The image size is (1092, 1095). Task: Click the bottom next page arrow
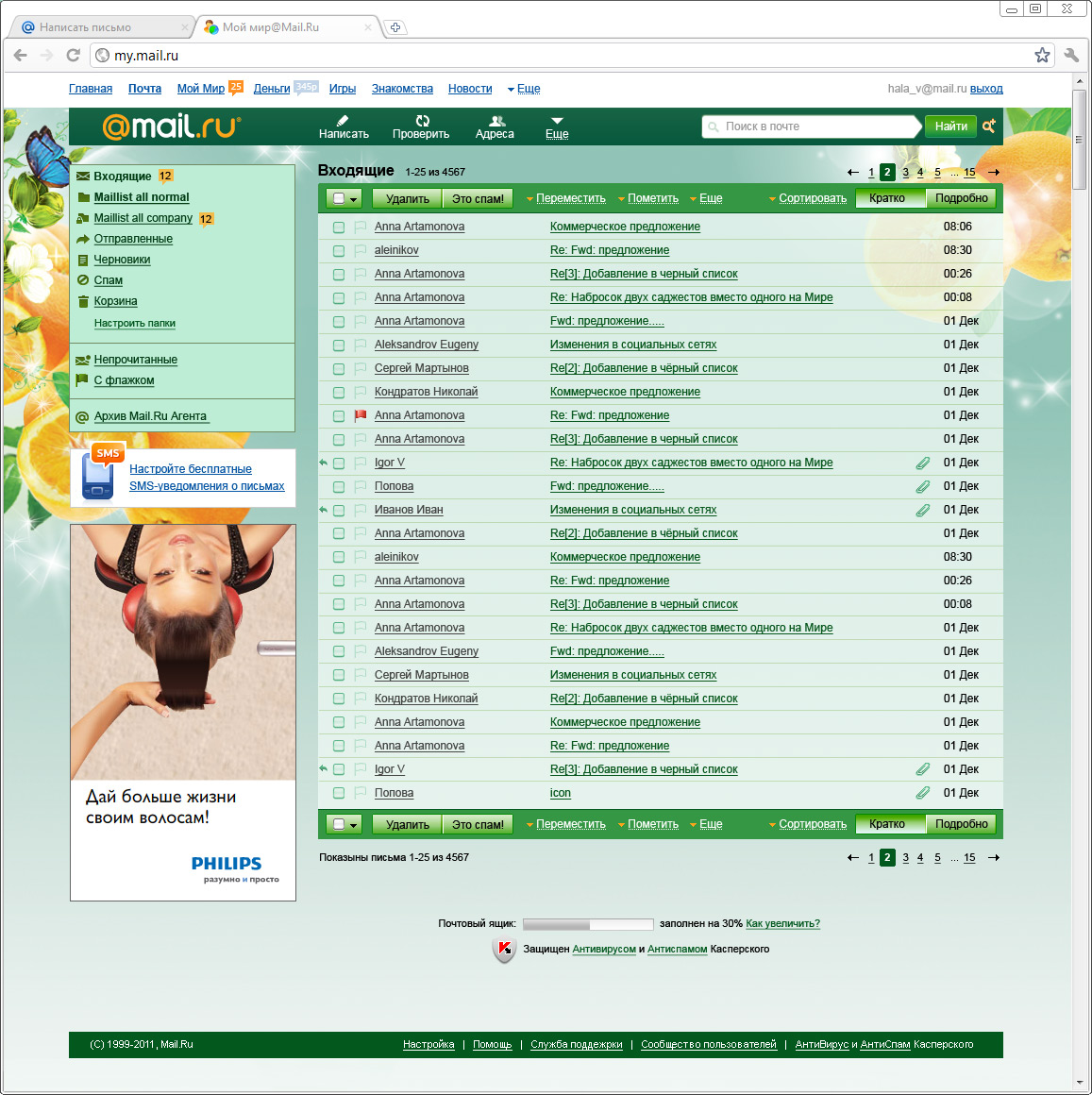994,857
